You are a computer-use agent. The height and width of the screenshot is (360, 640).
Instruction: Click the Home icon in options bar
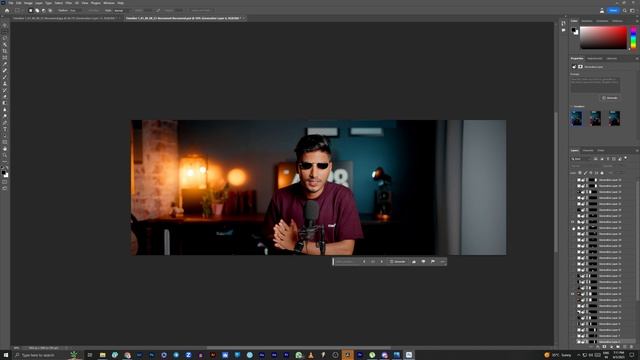point(7,11)
